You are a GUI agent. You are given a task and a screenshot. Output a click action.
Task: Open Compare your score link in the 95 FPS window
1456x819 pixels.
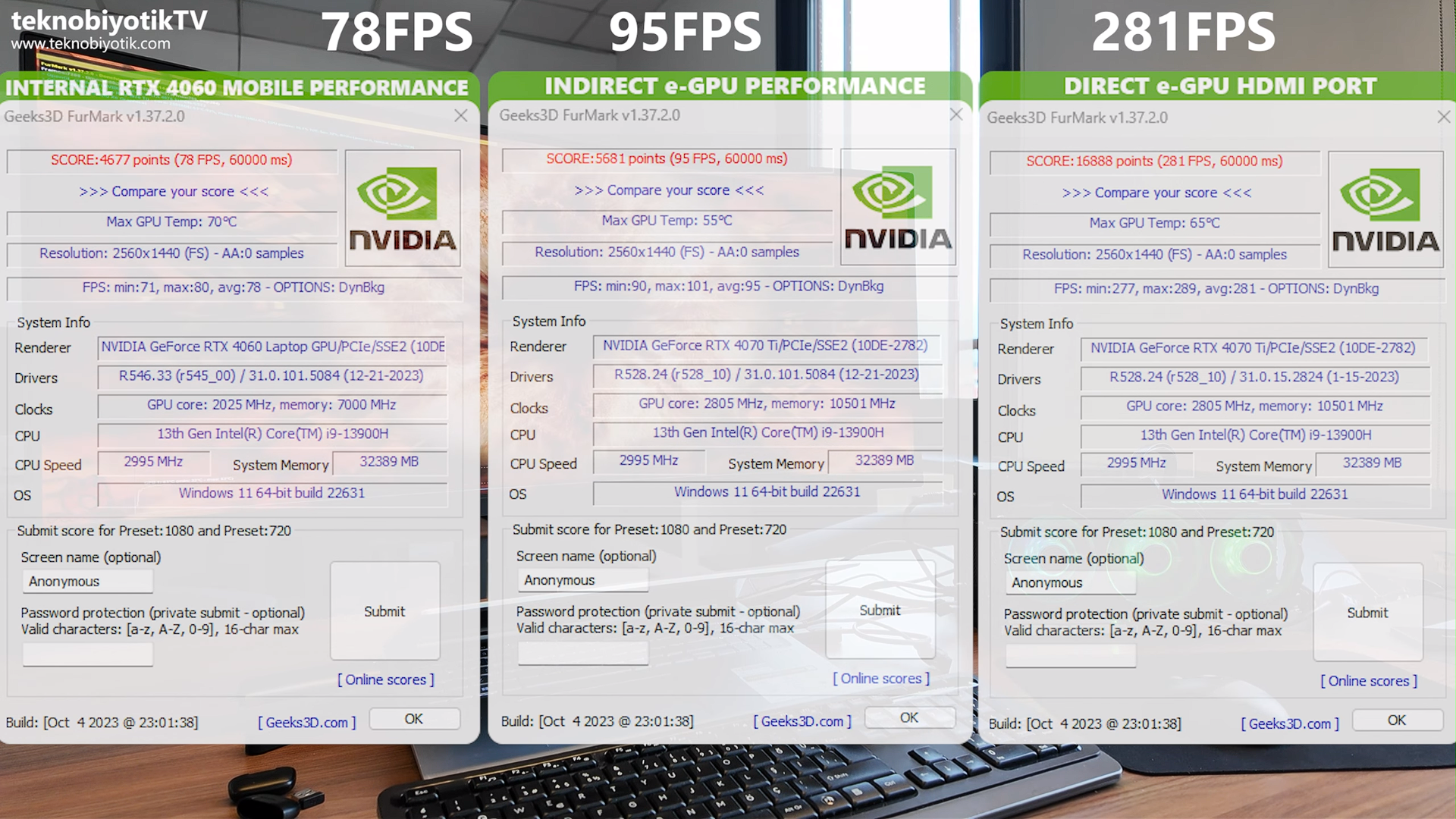click(x=669, y=190)
